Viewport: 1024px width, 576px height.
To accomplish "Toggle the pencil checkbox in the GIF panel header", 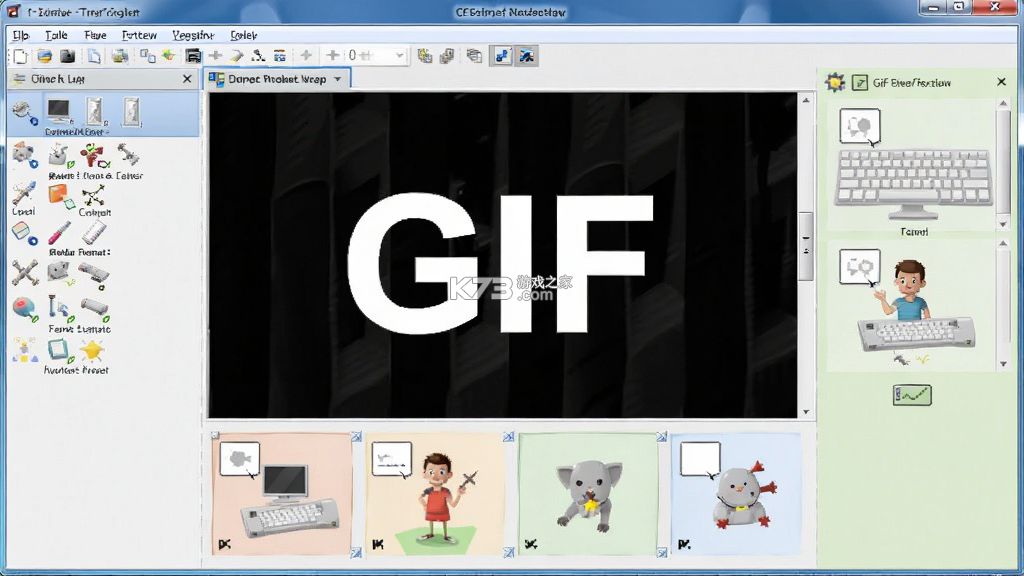I will [x=860, y=82].
